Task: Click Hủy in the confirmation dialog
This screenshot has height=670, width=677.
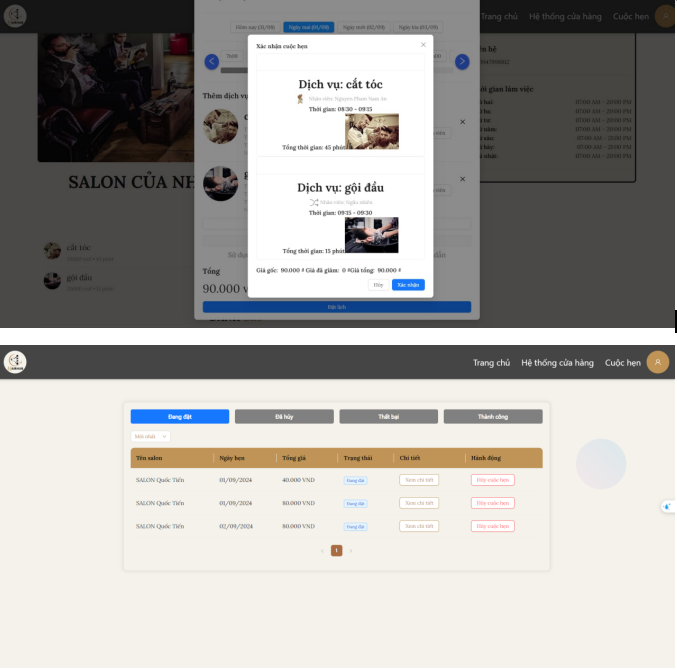Action: coord(378,285)
